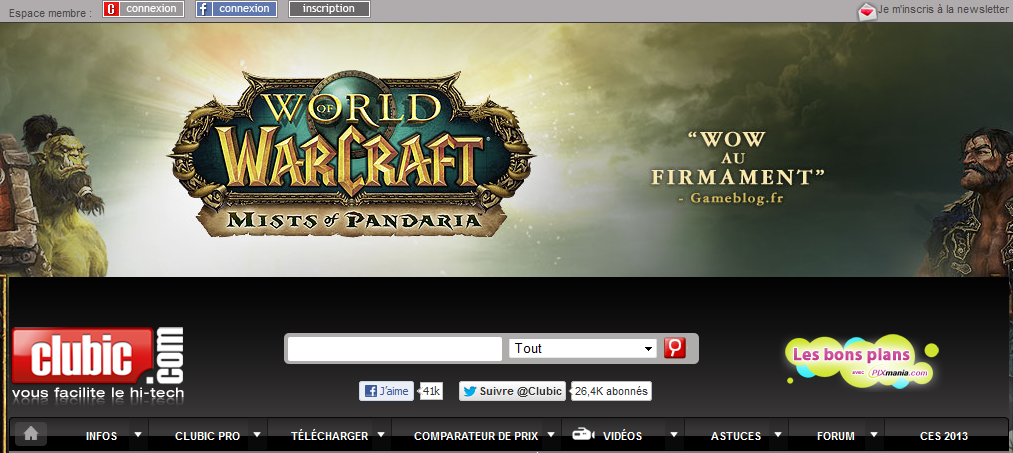The height and width of the screenshot is (453, 1013).
Task: Open the CES 2013 menu item
Action: point(944,436)
